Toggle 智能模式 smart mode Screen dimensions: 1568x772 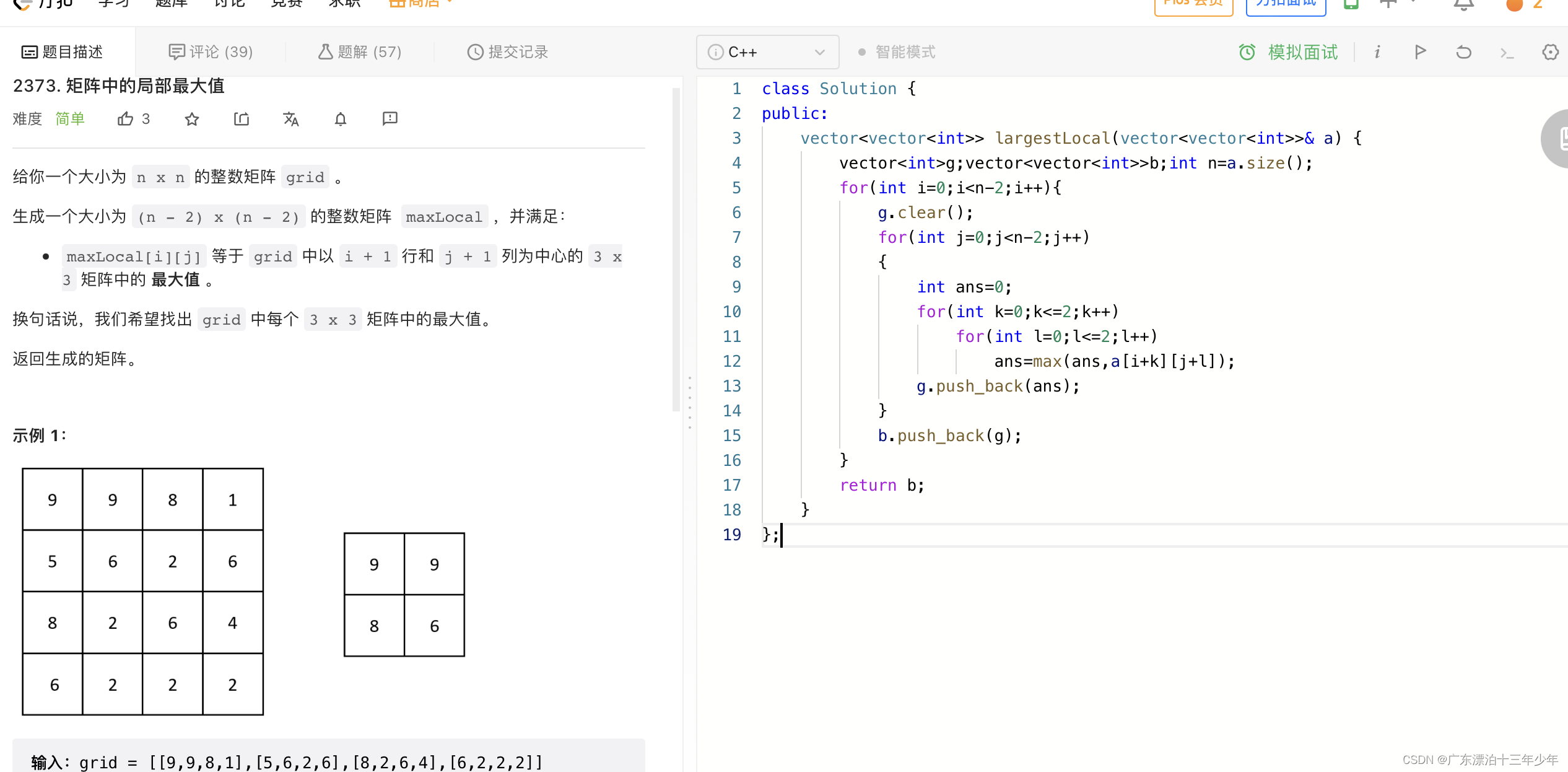(897, 52)
